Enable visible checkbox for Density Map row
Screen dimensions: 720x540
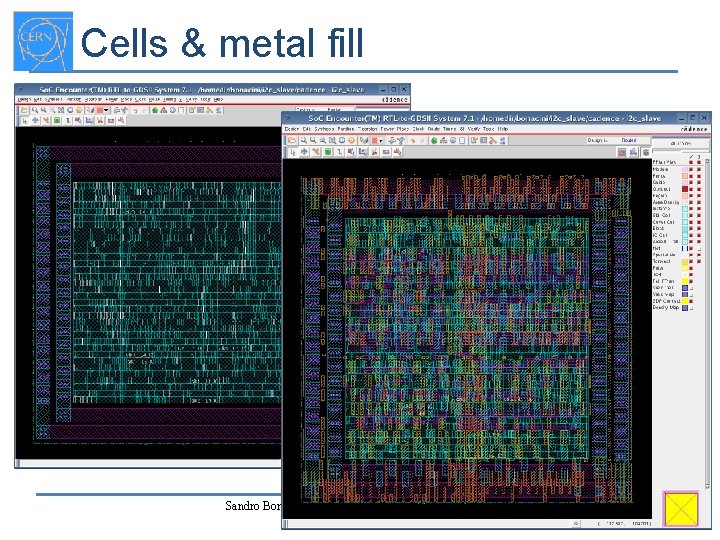click(x=691, y=308)
